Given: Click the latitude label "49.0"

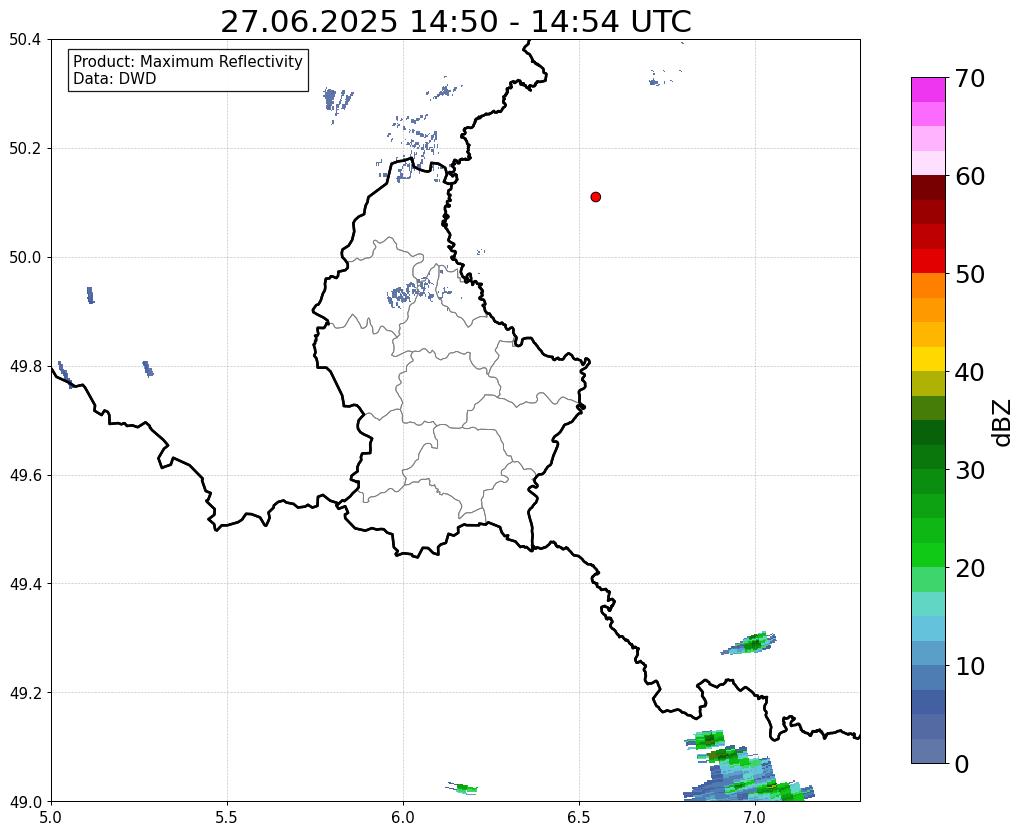Looking at the screenshot, I should point(25,802).
